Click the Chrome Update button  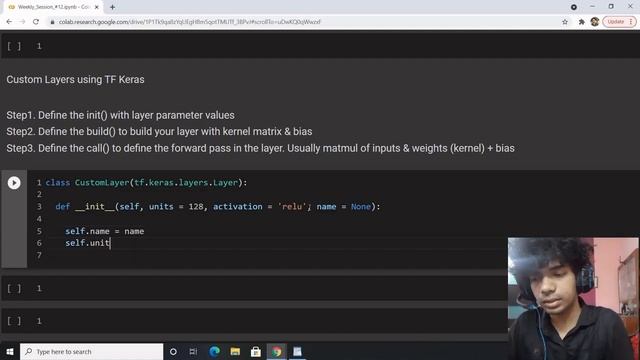point(619,22)
